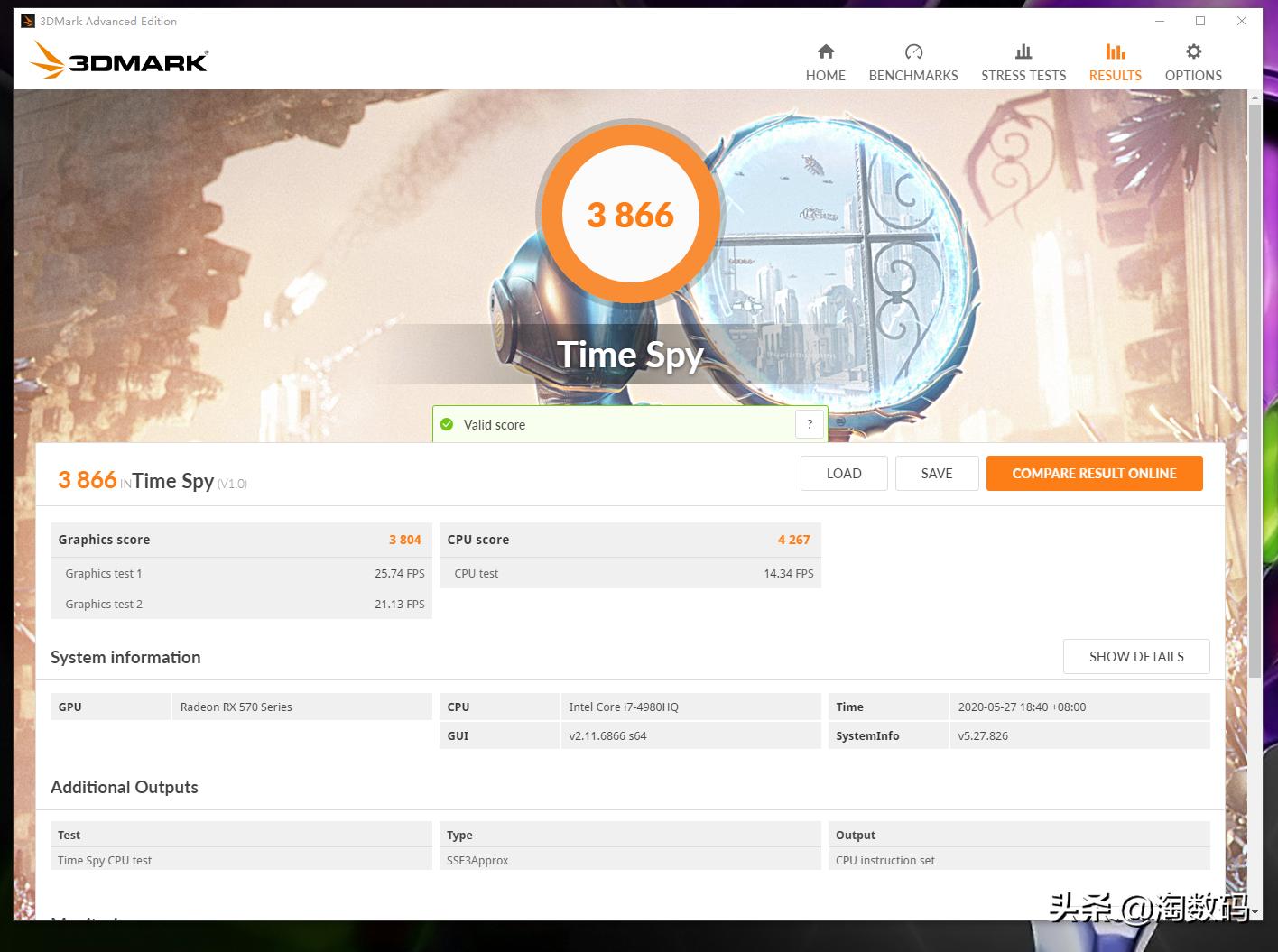Switch to the STRESS TESTS tab
The height and width of the screenshot is (952, 1278).
[x=1023, y=75]
